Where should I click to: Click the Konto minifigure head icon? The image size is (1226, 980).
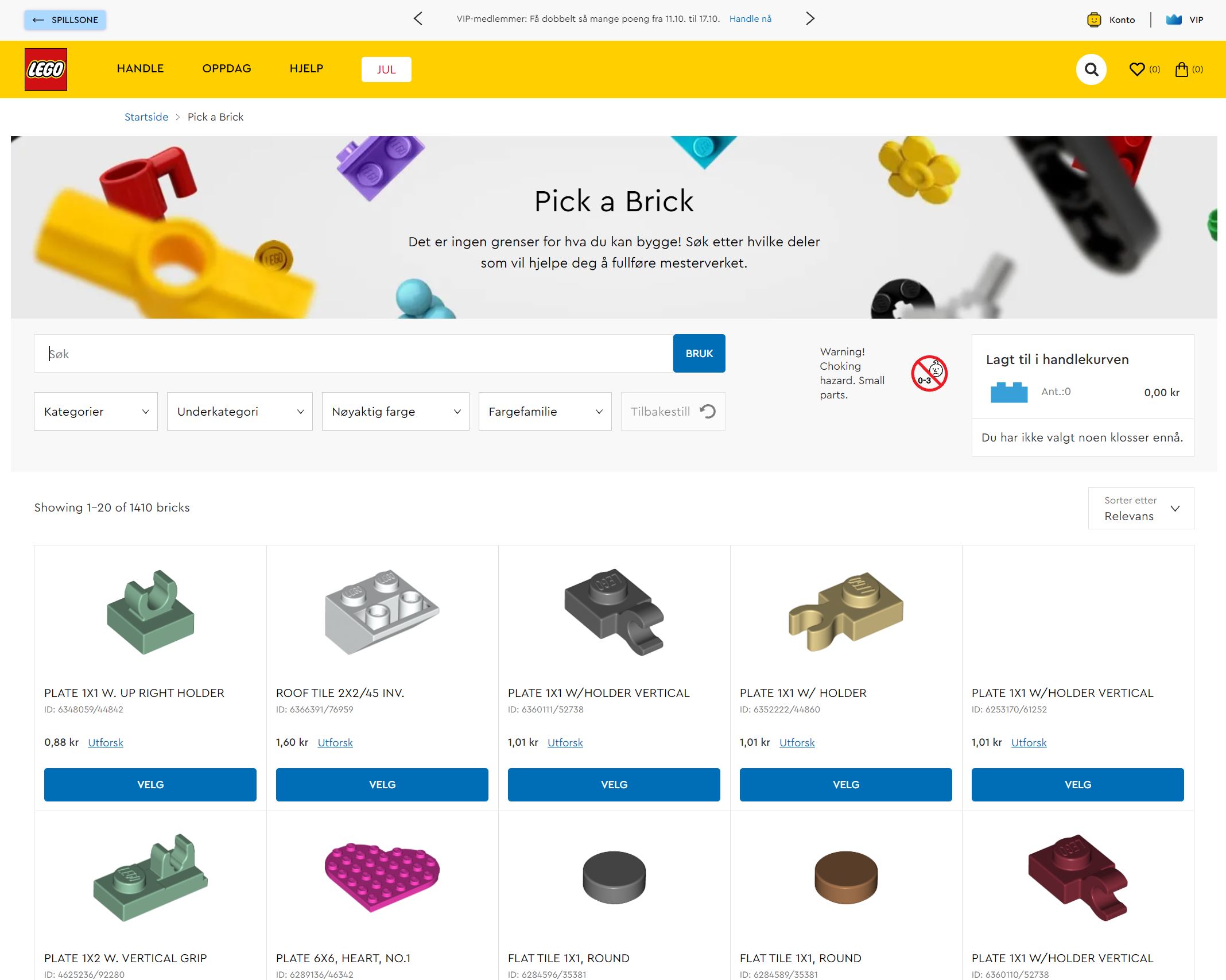[1094, 20]
